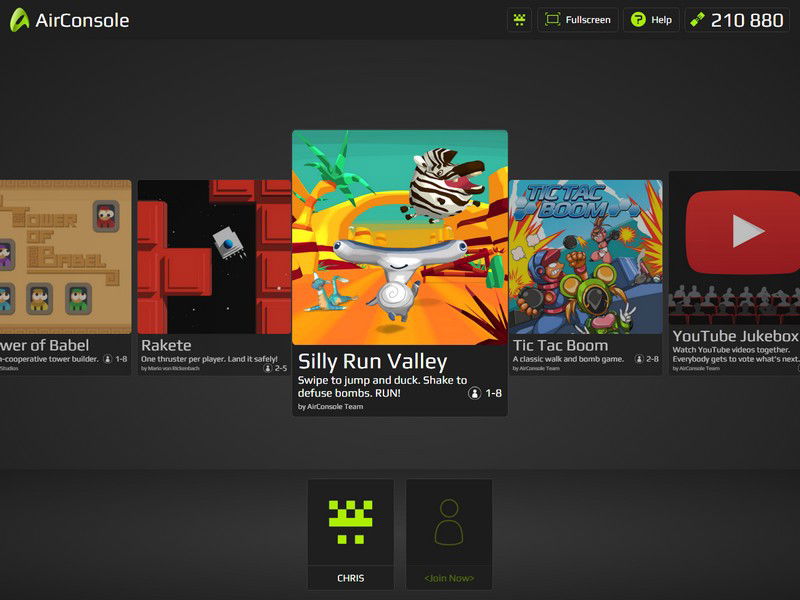
Task: Select the CHRIS player avatar icon
Action: (351, 522)
